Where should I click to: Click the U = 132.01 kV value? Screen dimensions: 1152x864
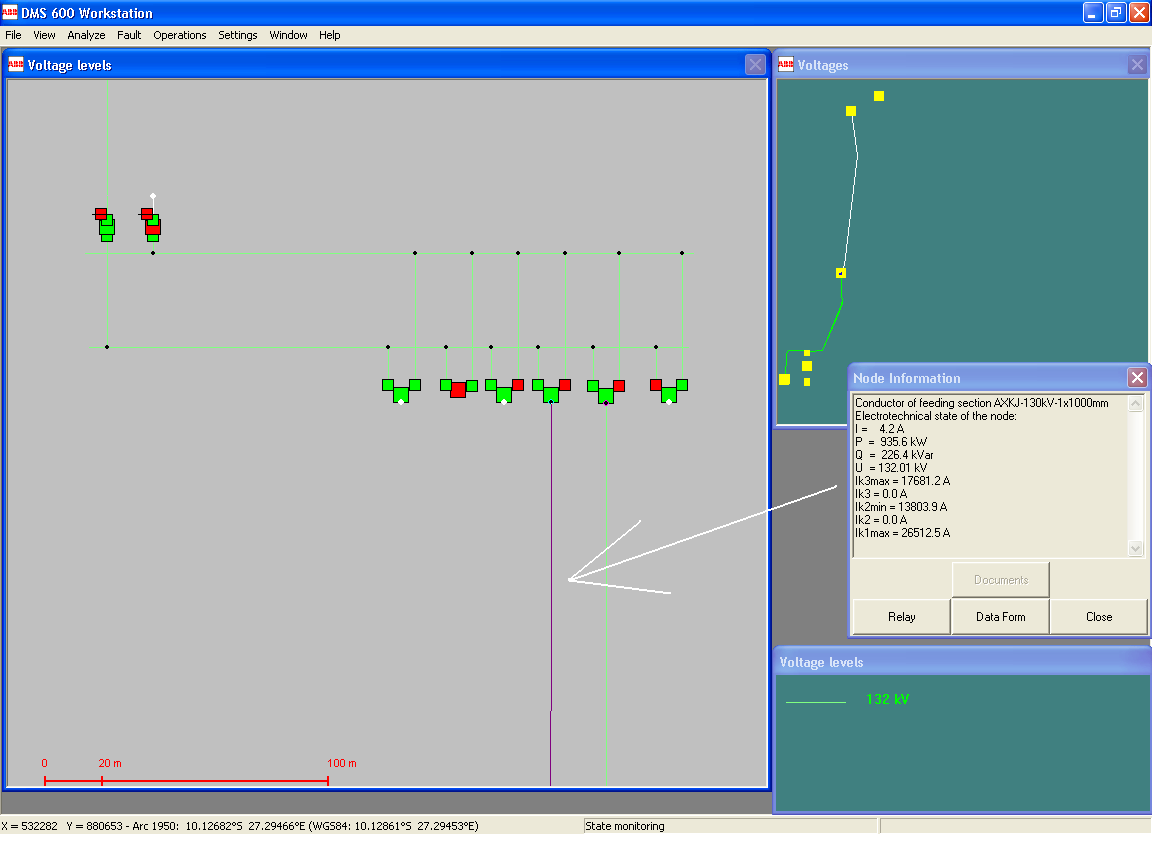pos(891,467)
